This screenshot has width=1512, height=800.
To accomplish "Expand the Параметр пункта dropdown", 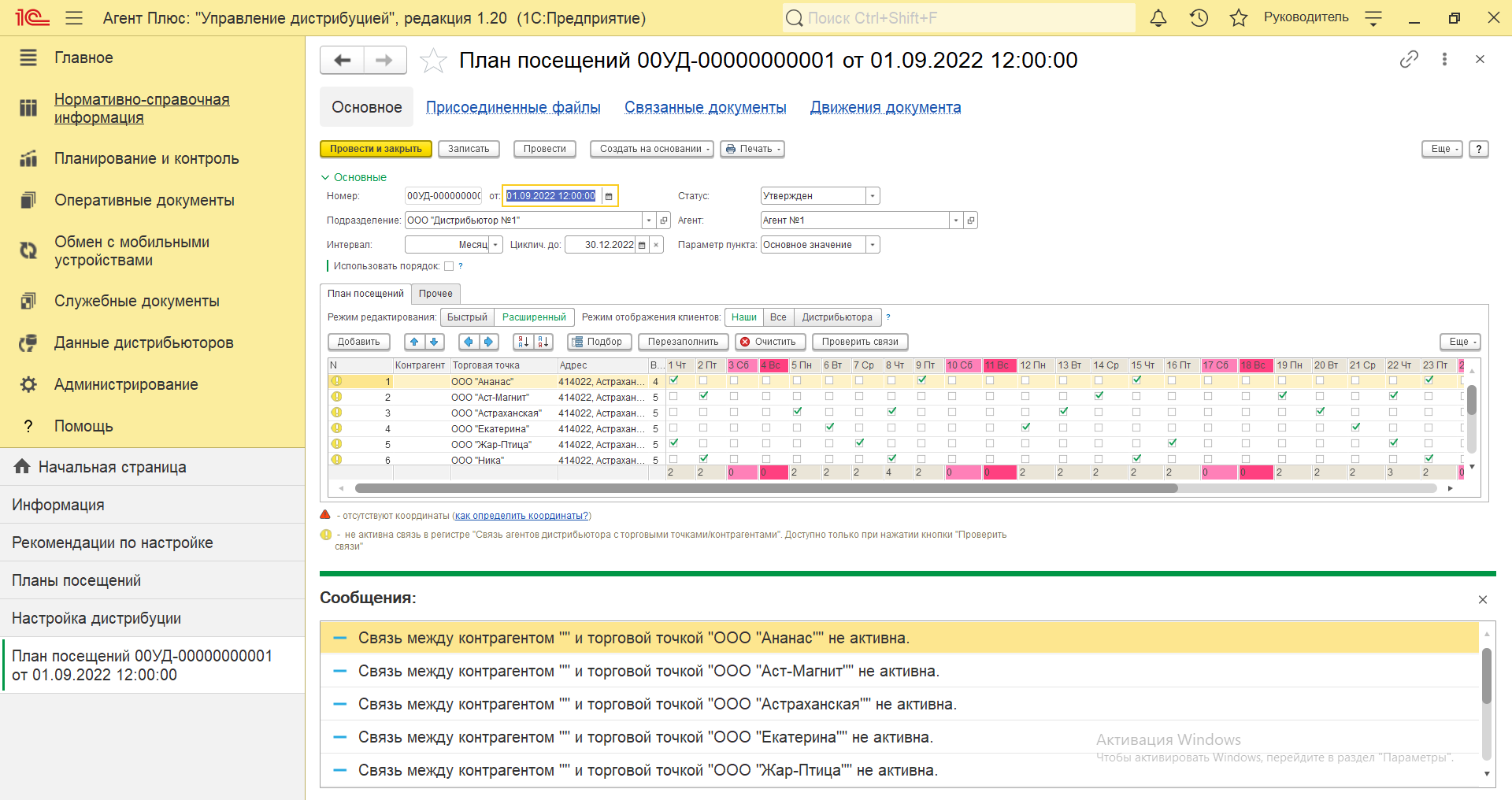I will [873, 245].
